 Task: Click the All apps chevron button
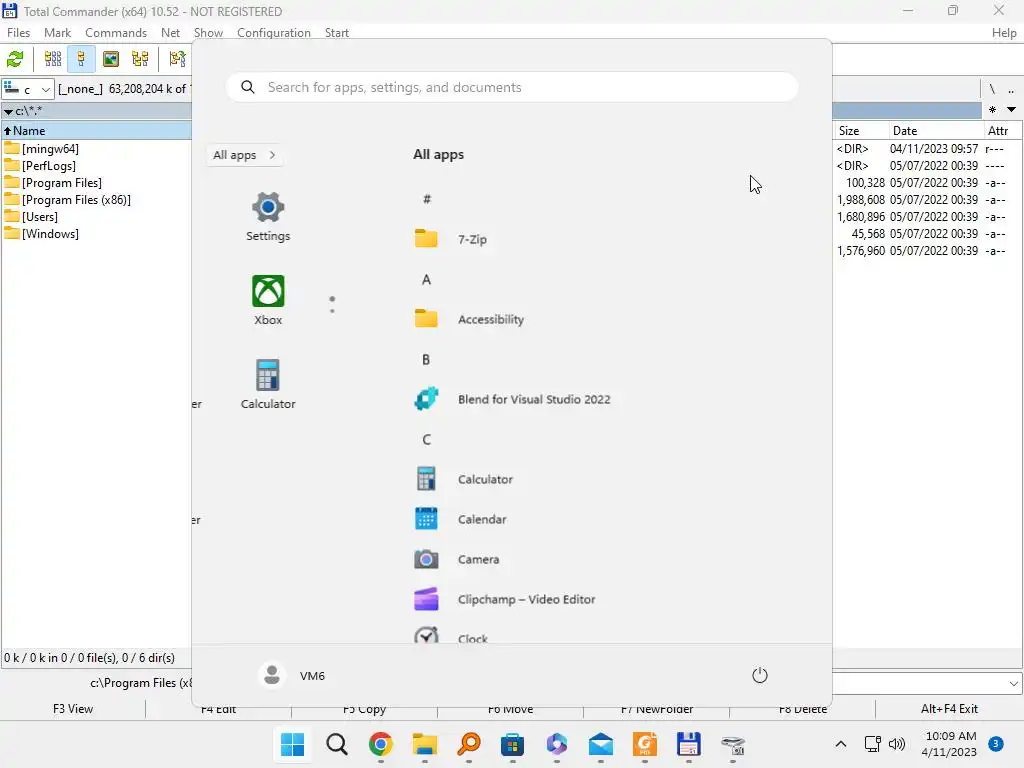tap(244, 155)
